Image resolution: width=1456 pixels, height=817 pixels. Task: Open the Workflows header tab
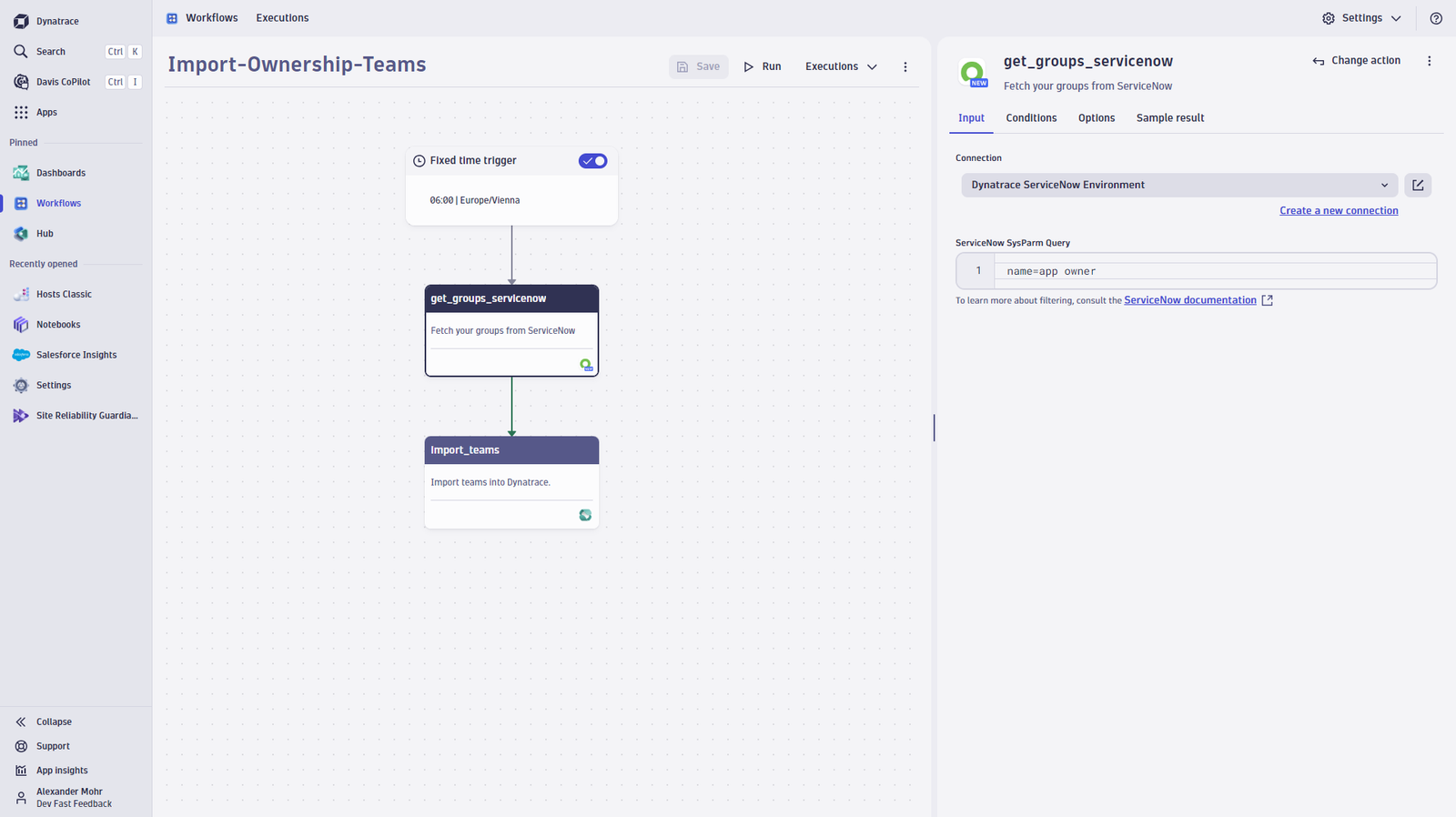[x=212, y=18]
